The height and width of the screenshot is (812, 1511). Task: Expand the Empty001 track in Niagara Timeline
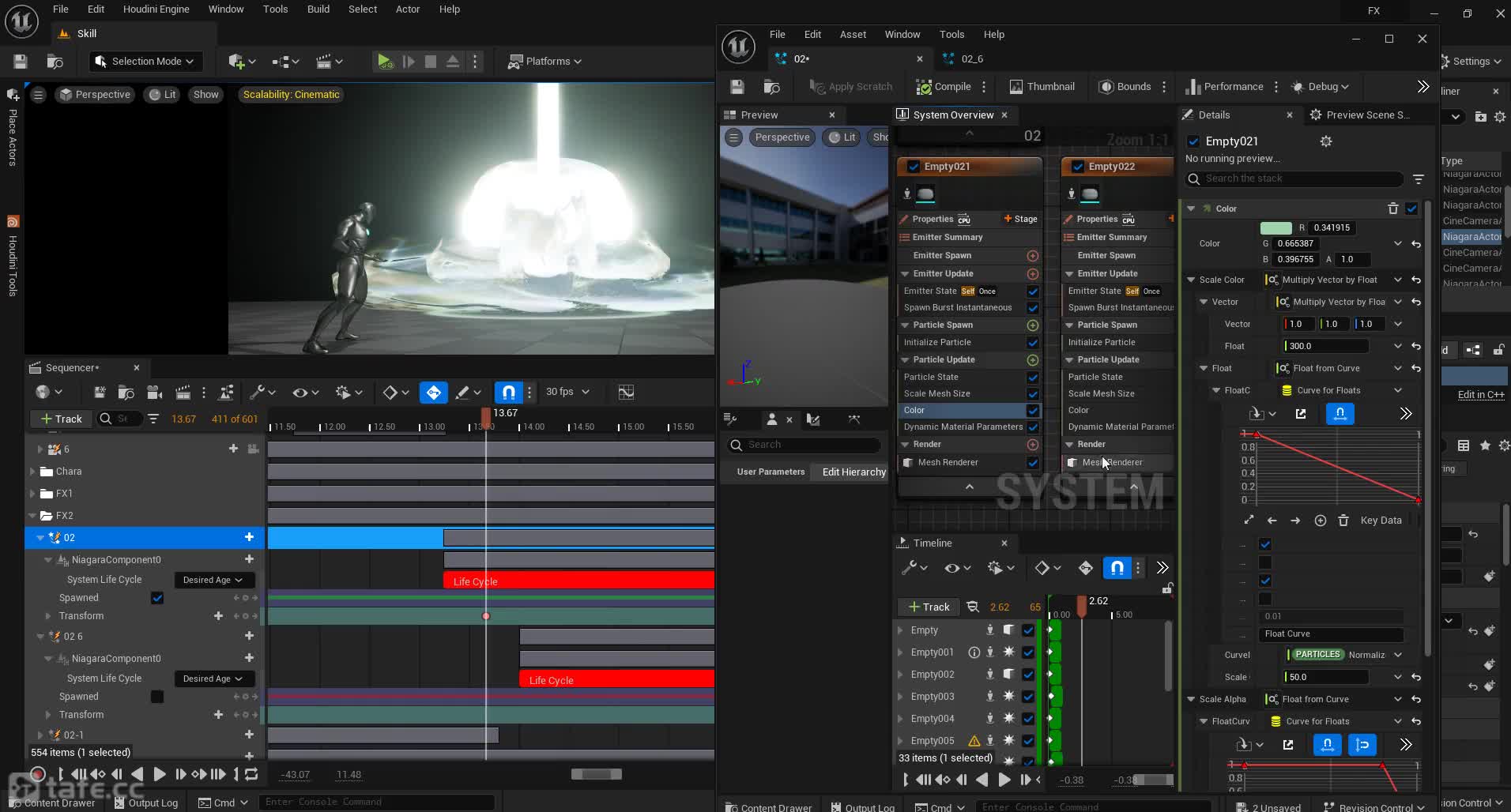coord(900,653)
